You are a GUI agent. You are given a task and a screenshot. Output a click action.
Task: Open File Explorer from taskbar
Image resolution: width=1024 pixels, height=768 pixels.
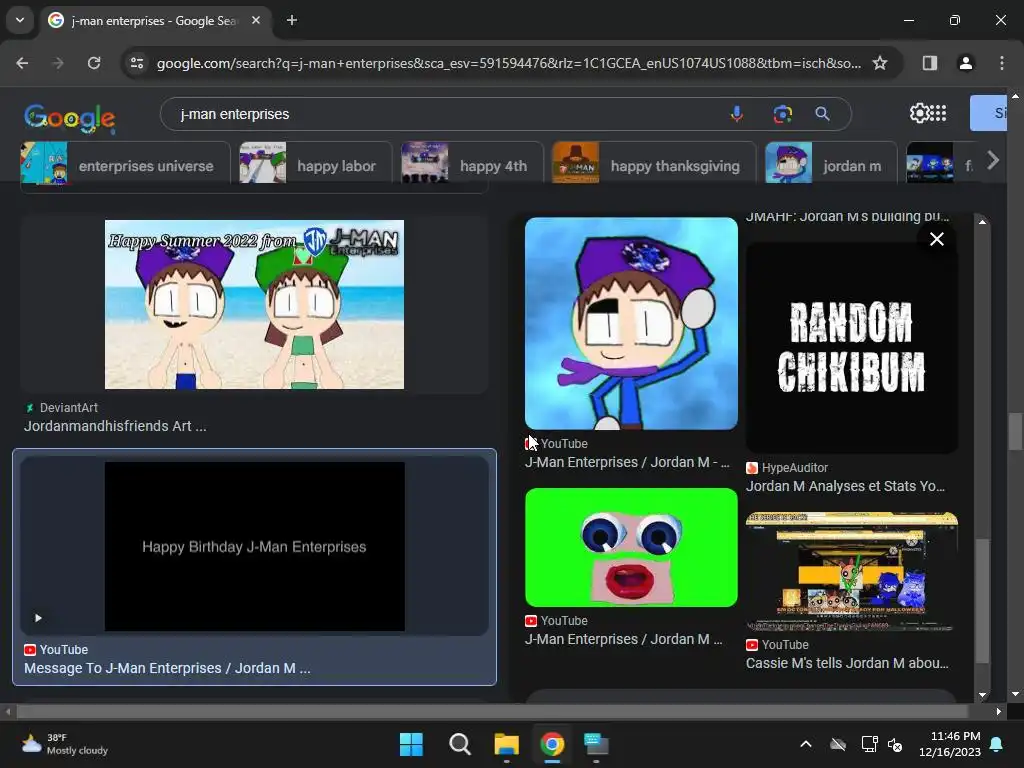click(x=507, y=744)
